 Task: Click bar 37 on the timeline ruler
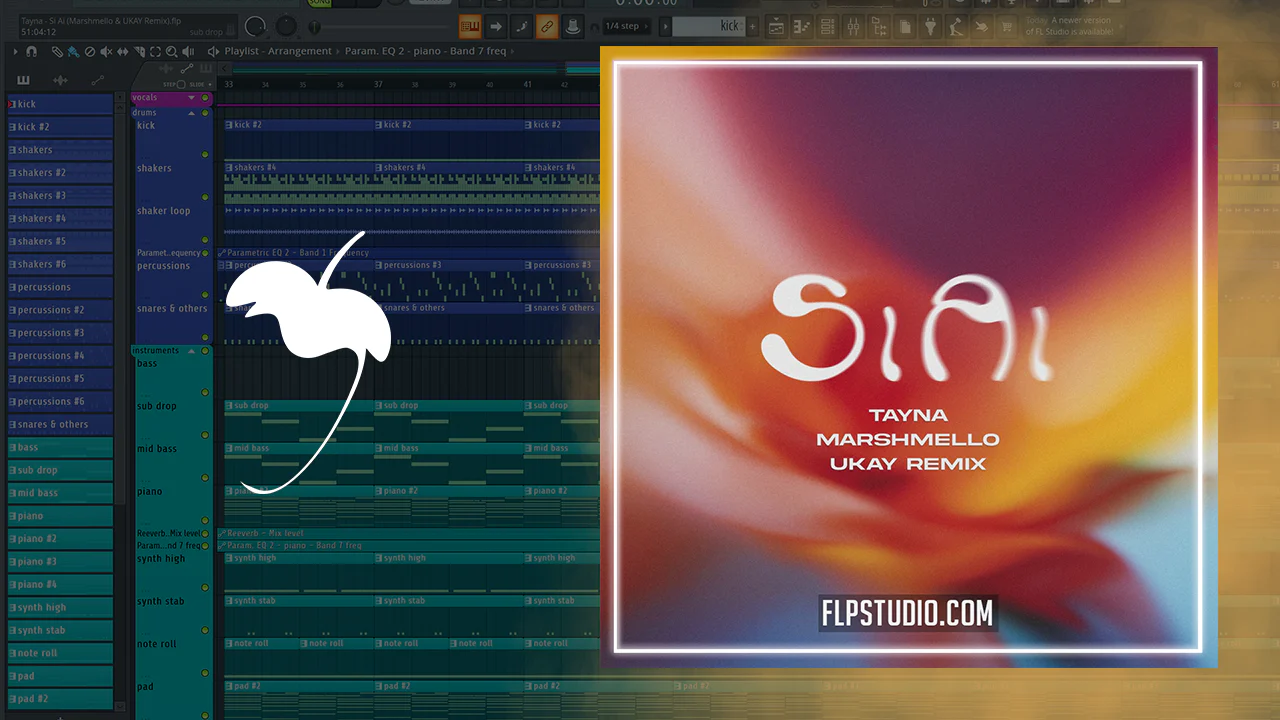coord(378,84)
